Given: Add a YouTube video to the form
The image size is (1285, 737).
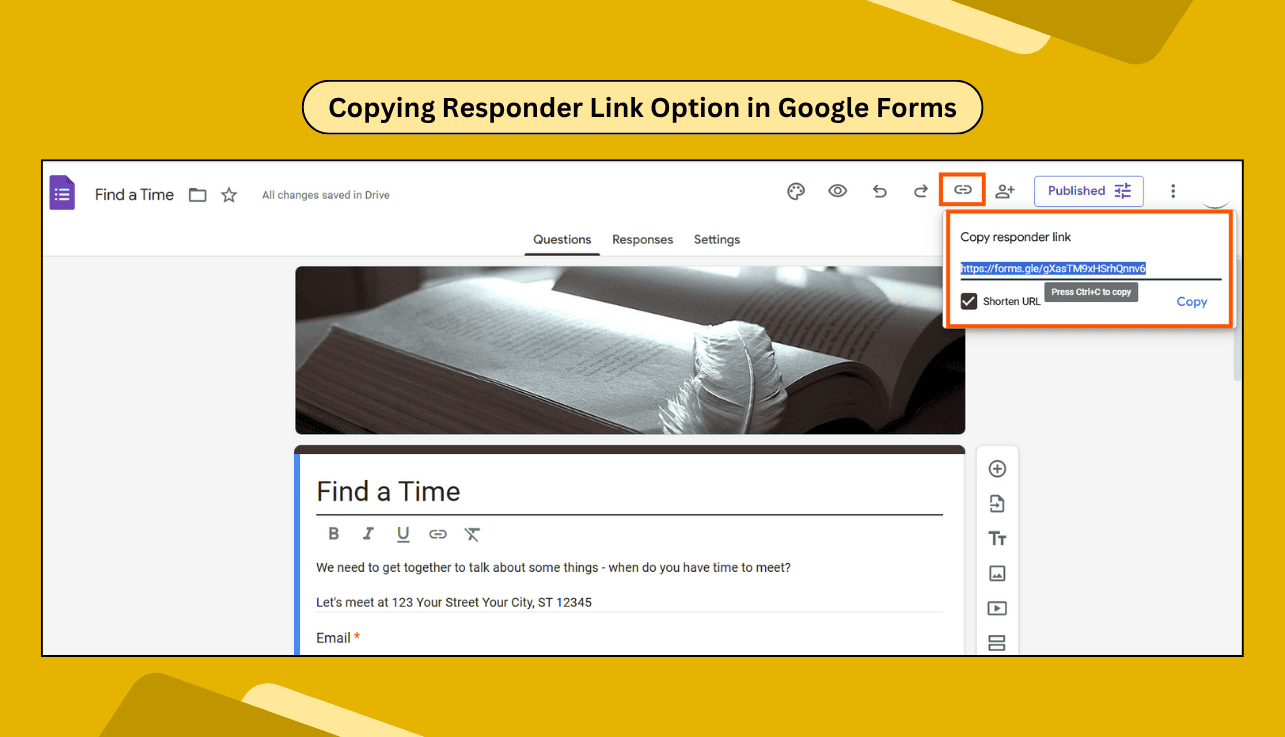Looking at the screenshot, I should 997,608.
